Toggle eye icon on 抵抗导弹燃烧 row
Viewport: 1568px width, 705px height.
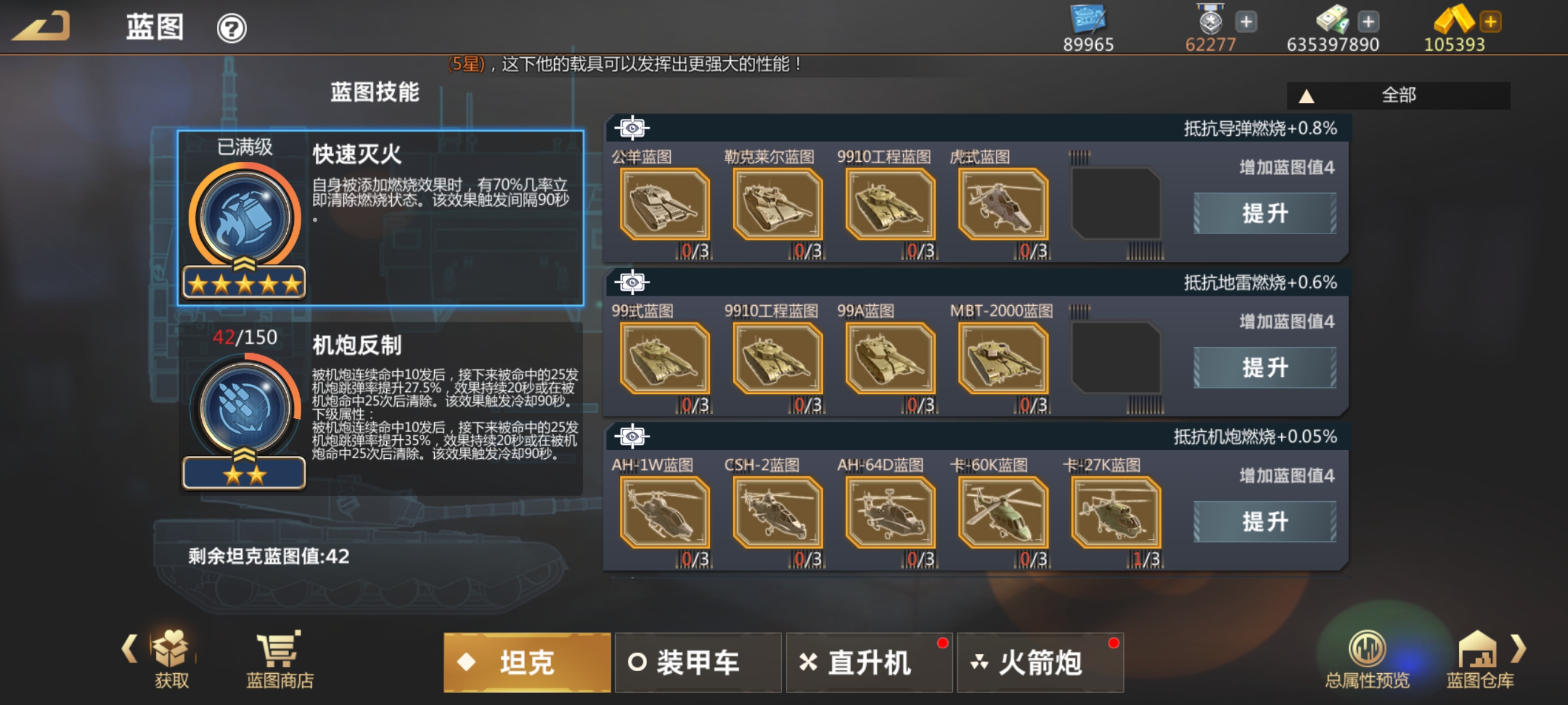632,128
